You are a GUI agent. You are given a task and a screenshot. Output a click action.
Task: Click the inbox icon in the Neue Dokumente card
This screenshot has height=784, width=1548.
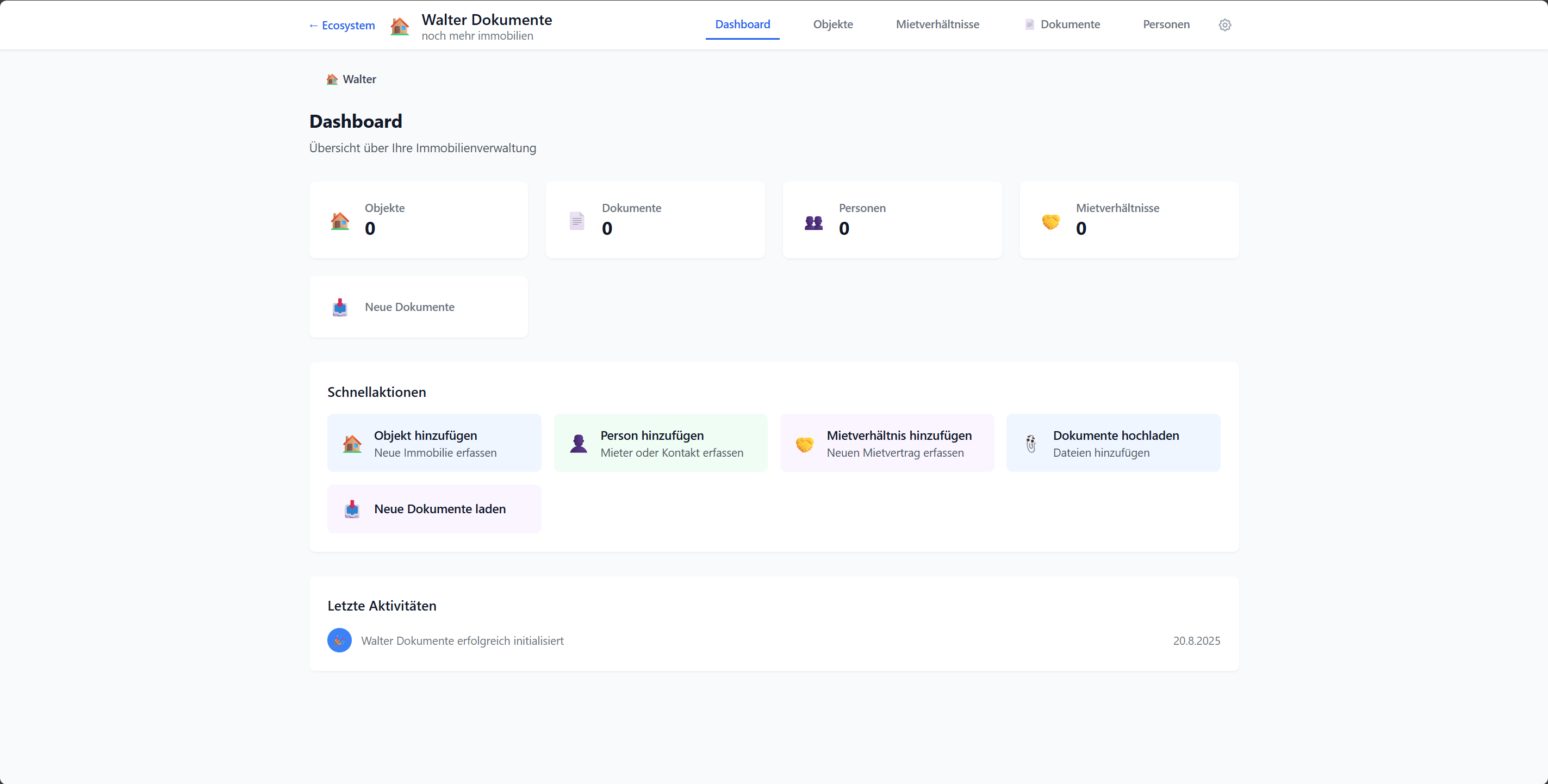340,308
